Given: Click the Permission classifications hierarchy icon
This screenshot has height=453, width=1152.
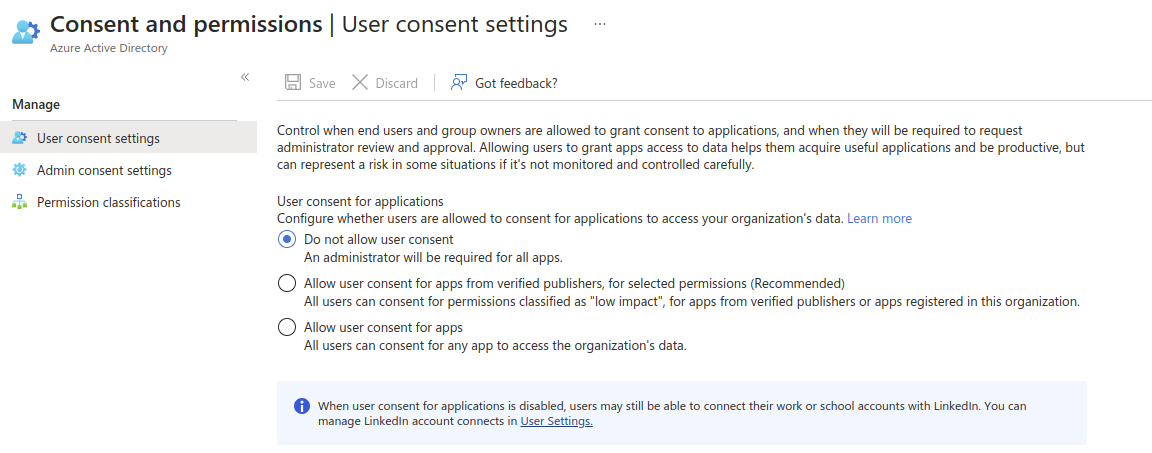Looking at the screenshot, I should [x=19, y=202].
